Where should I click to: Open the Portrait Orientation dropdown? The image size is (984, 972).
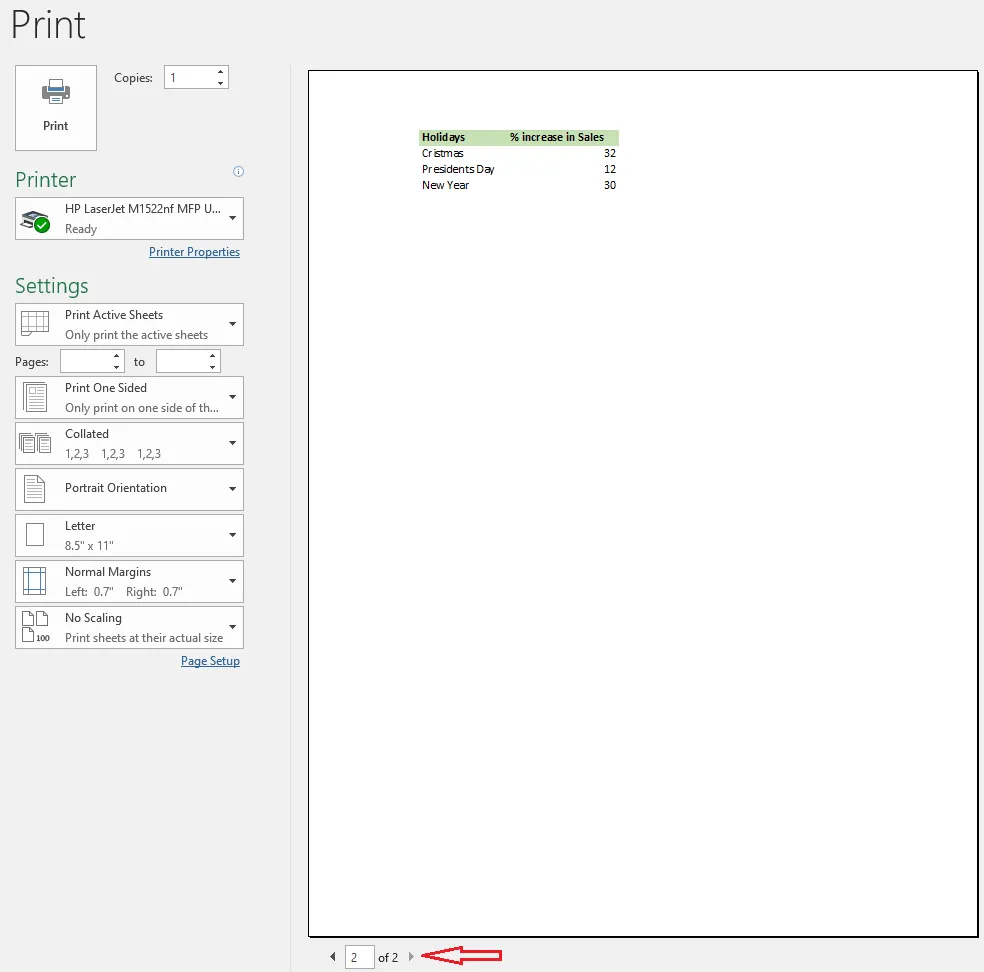129,489
